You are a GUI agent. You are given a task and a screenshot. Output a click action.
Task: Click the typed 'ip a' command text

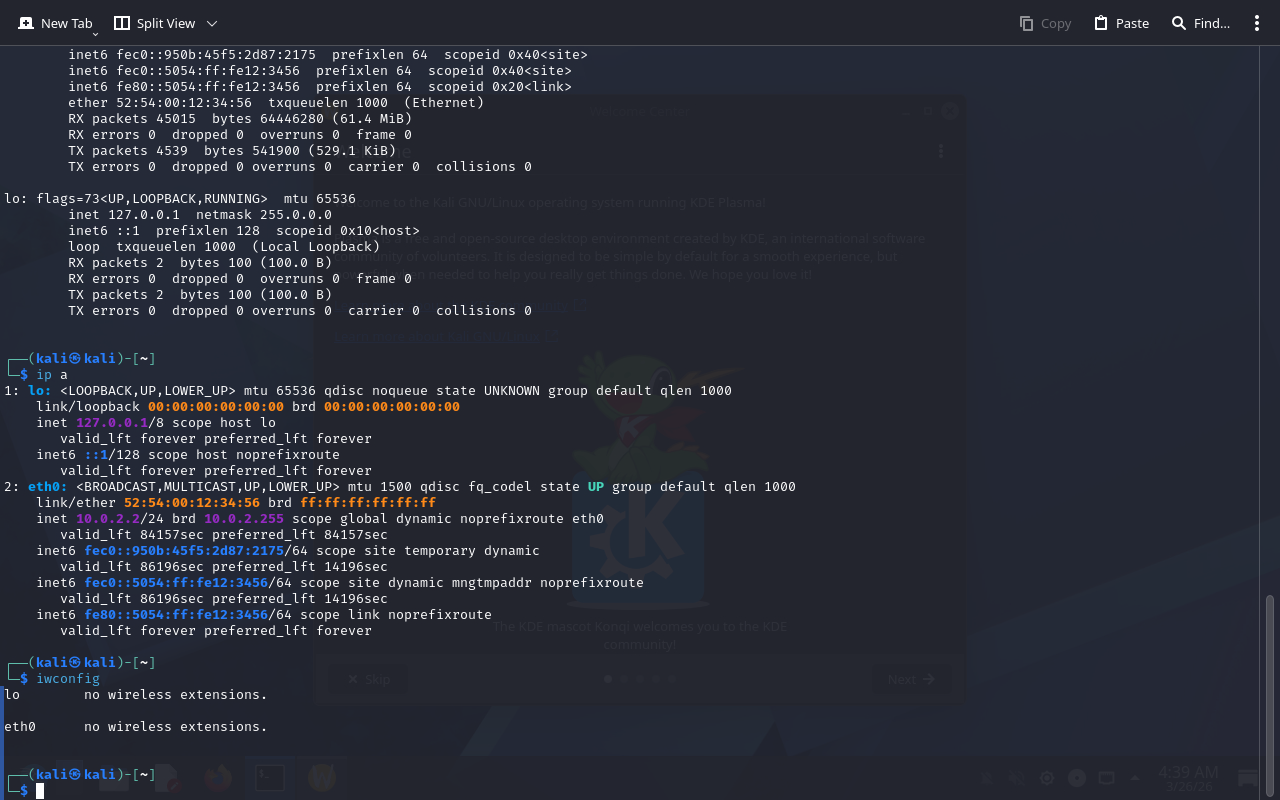coord(52,375)
